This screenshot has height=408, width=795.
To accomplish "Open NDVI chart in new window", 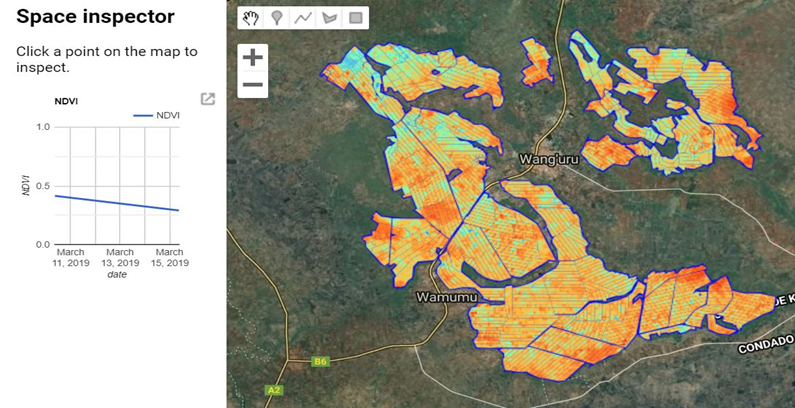I will tap(208, 99).
